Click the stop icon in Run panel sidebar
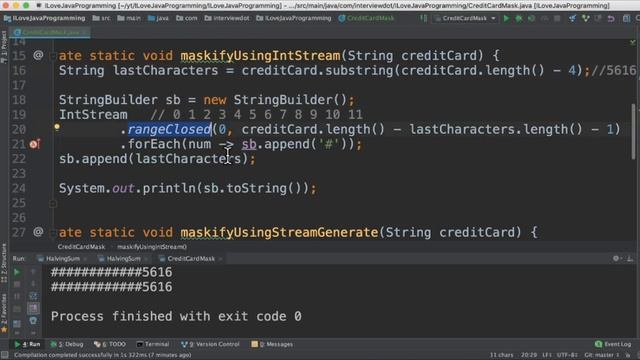 17,284
